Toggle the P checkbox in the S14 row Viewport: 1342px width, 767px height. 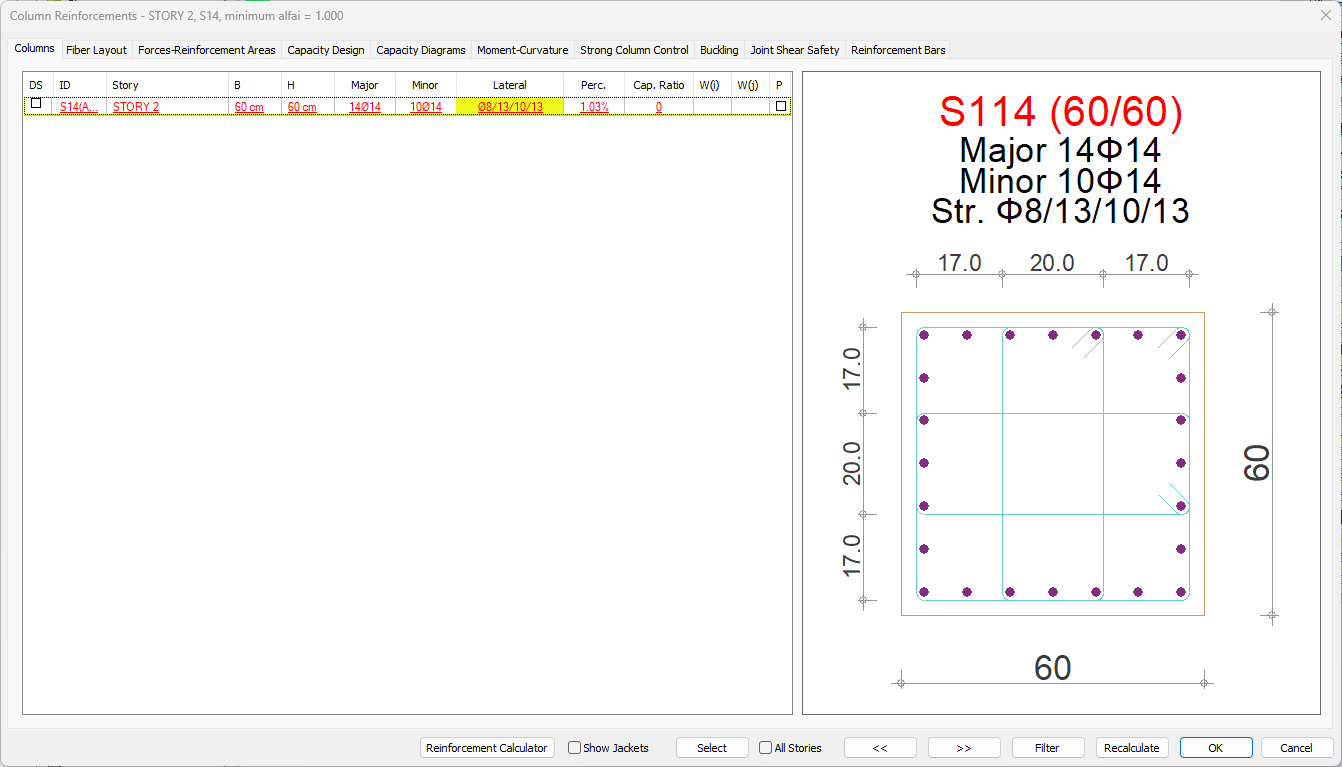coord(780,106)
